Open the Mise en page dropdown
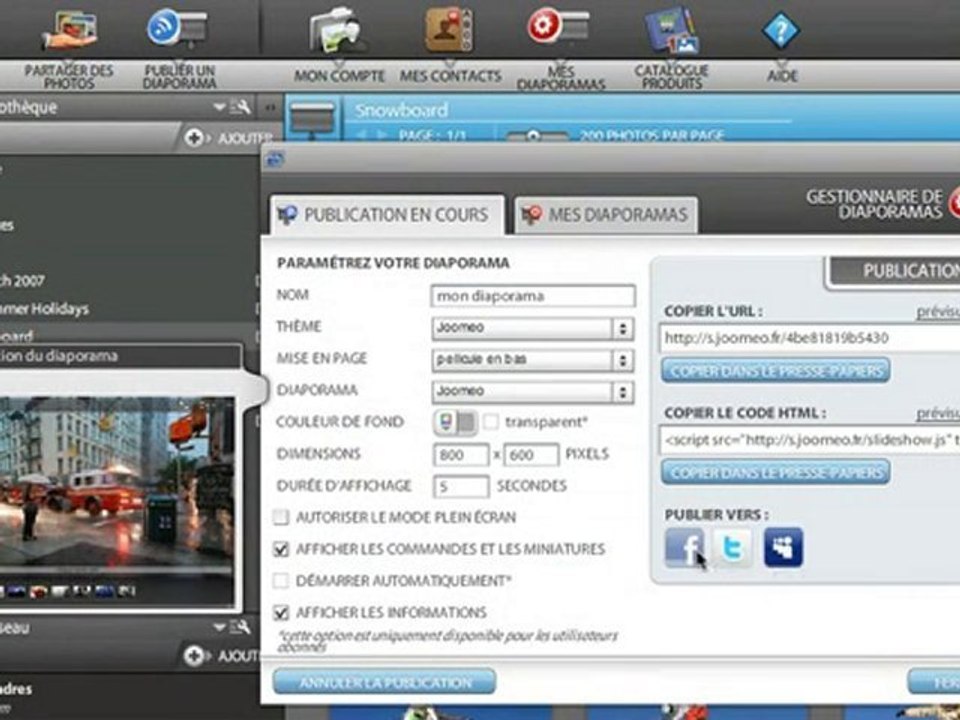This screenshot has height=720, width=960. [533, 359]
